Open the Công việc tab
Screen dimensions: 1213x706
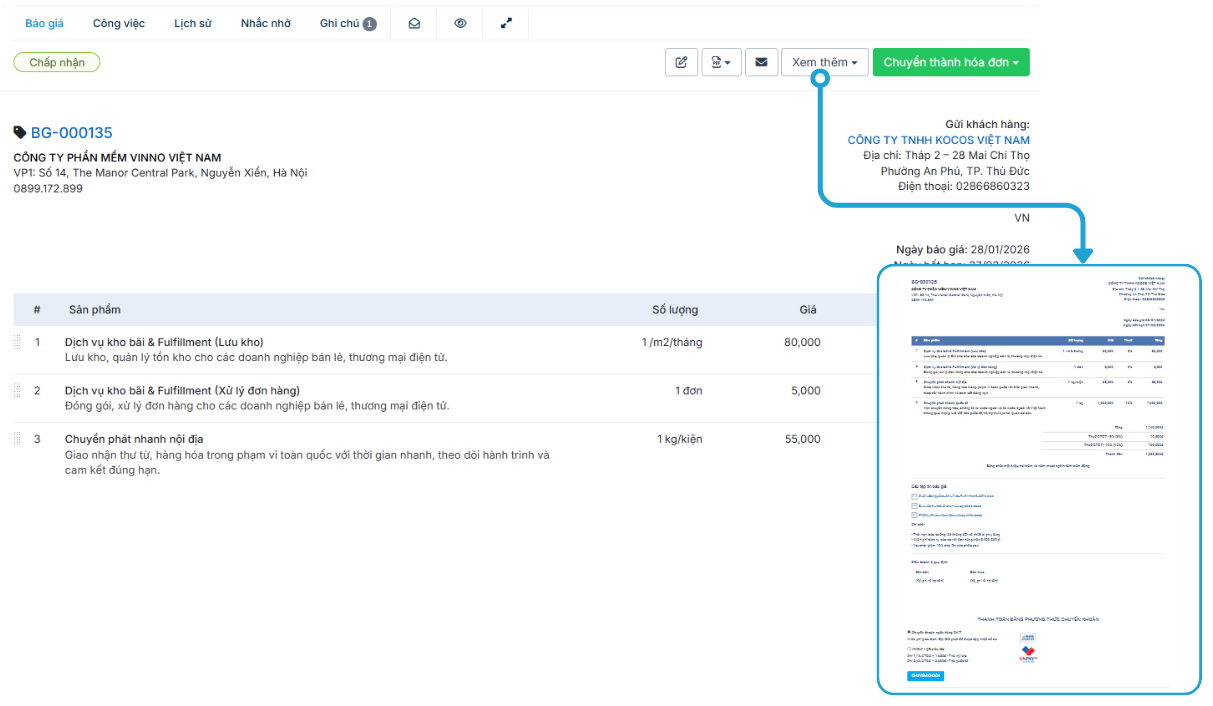(119, 23)
